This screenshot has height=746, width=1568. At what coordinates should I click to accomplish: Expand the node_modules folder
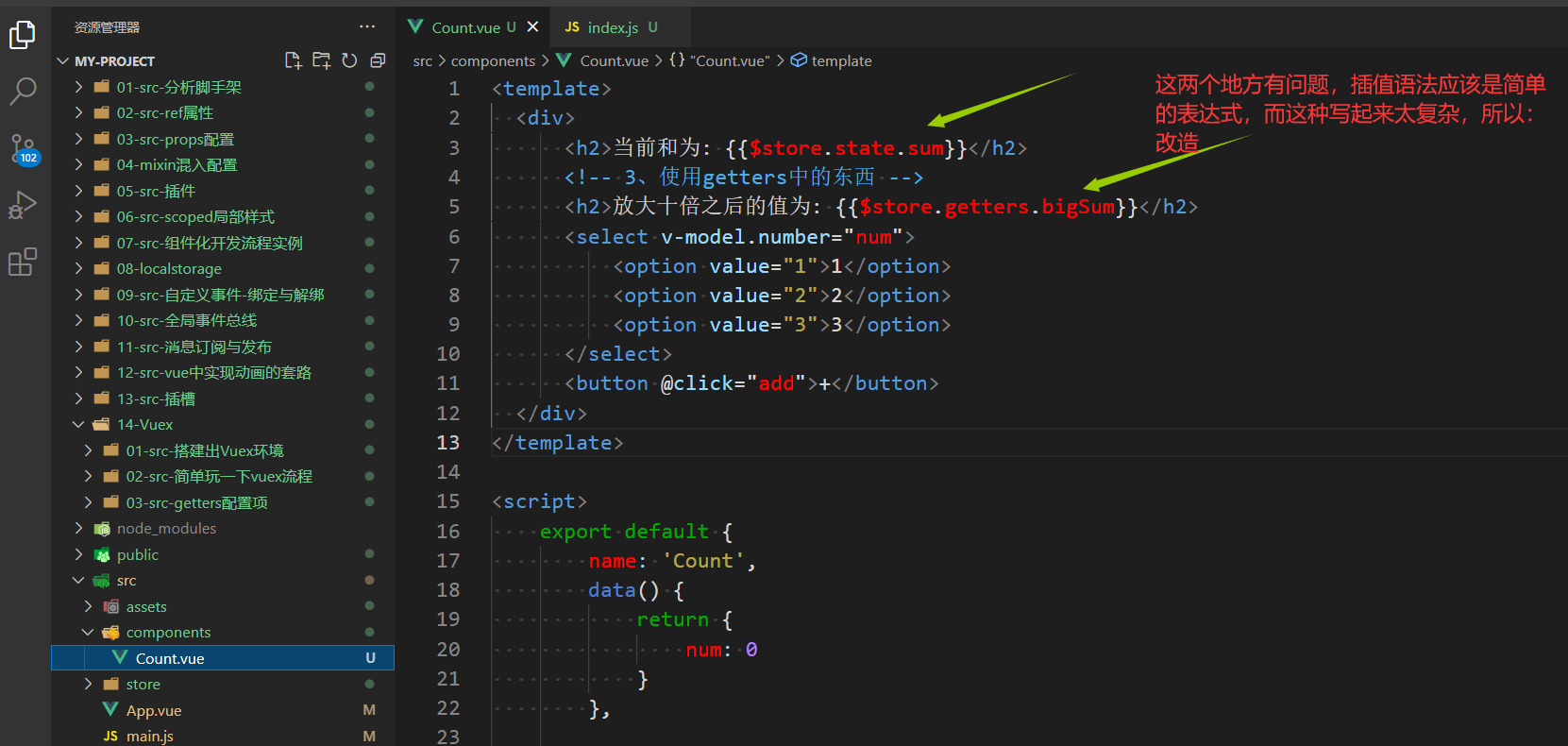tap(78, 528)
